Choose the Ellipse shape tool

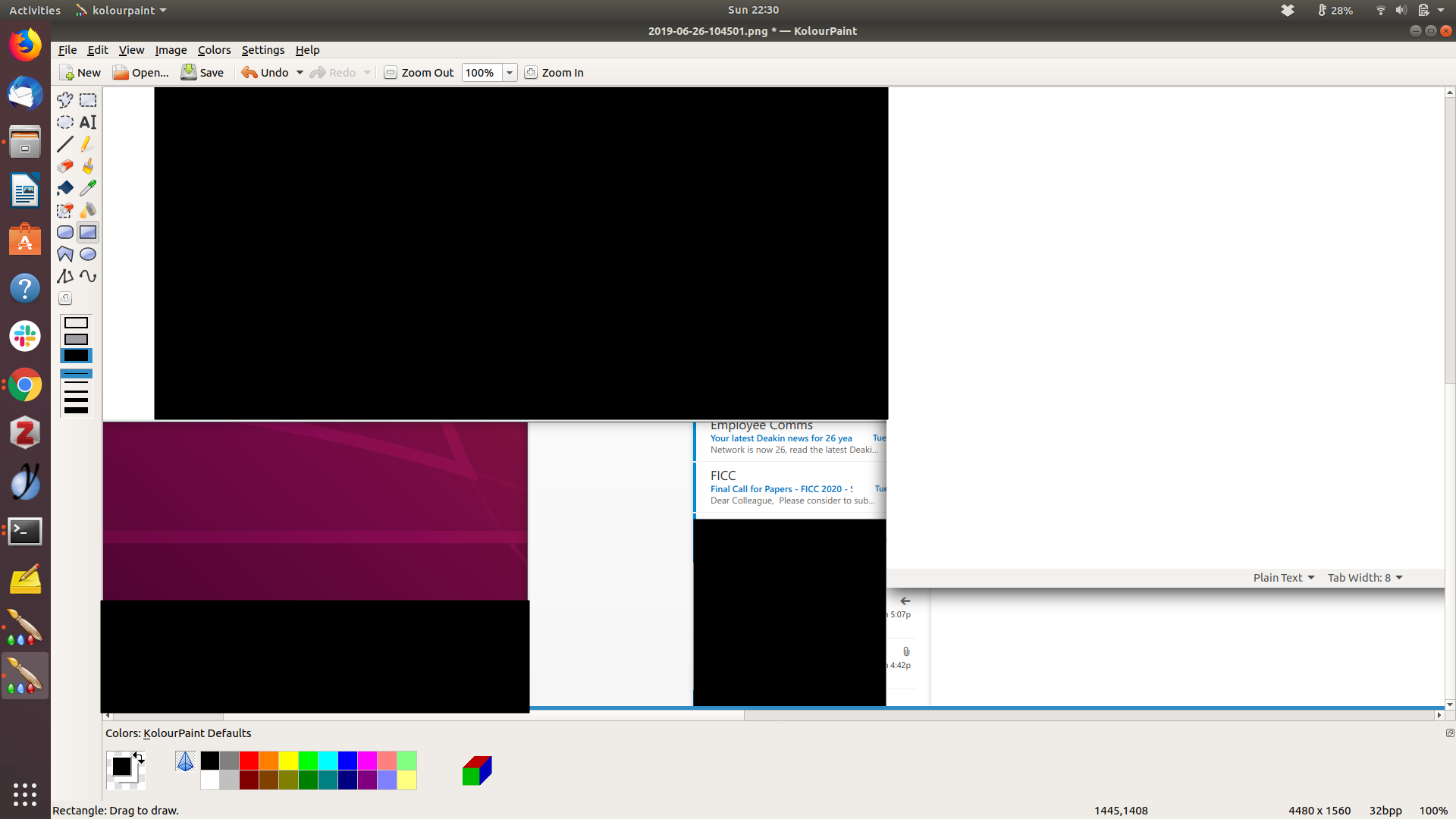pos(88,254)
